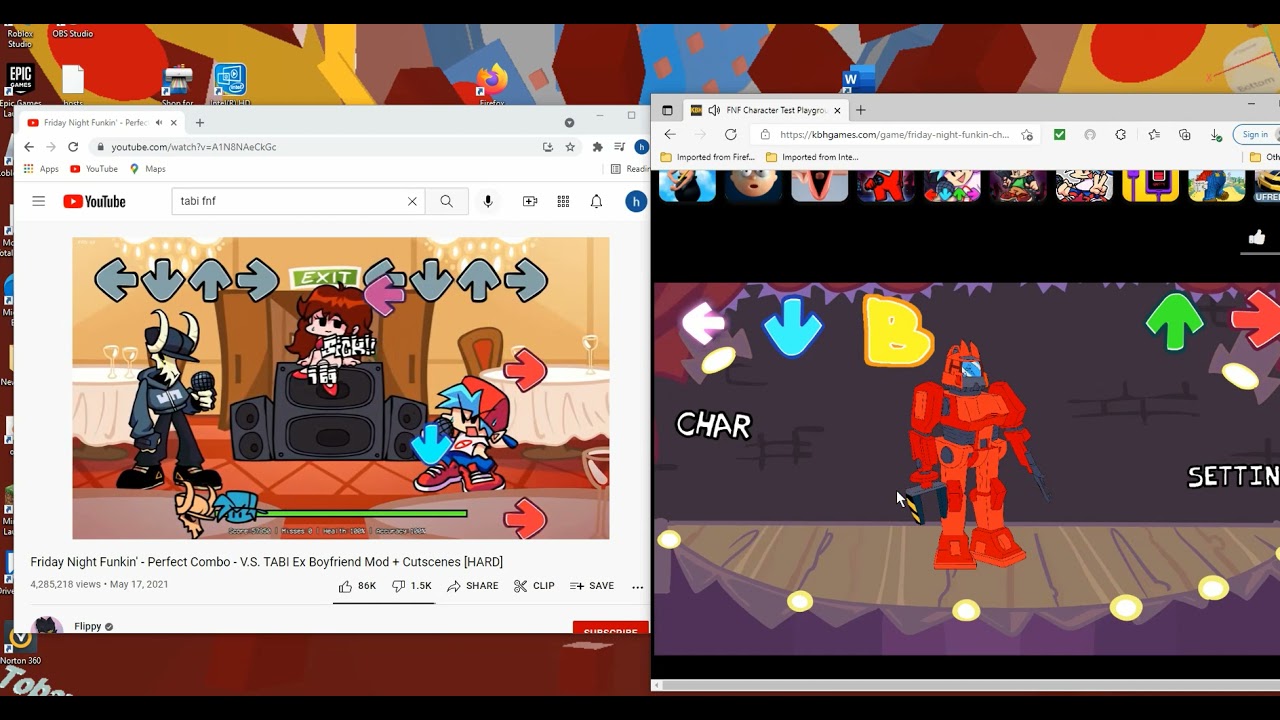Open the Chrome Reading list
Image resolution: width=1280 pixels, height=720 pixels.
[x=629, y=169]
